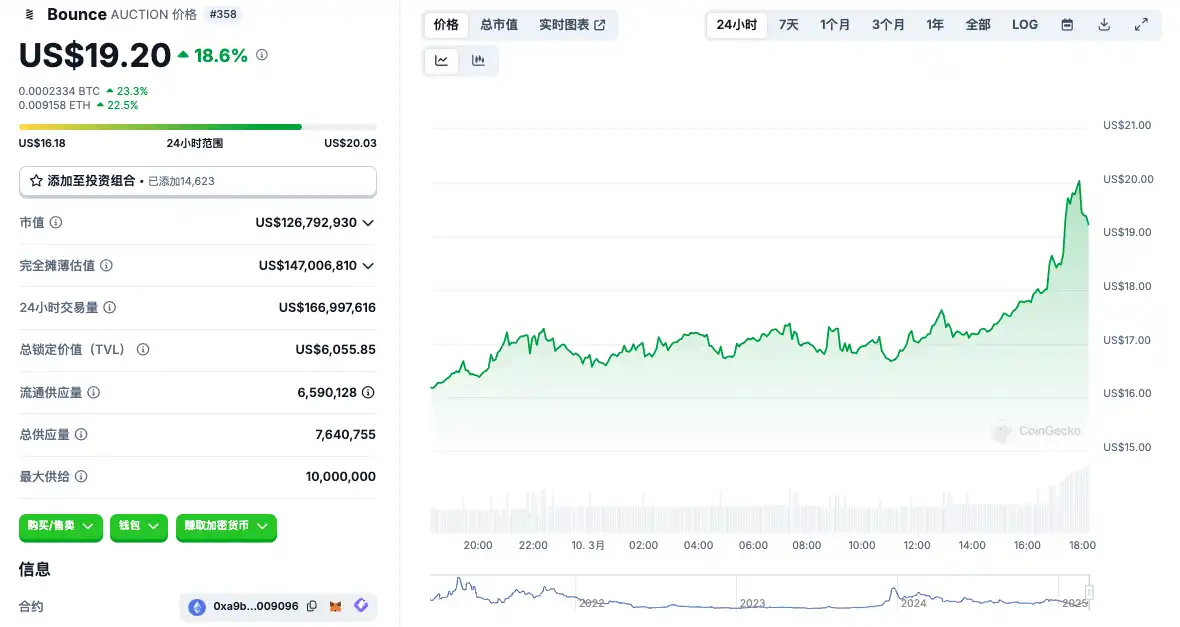Open the calendar date range picker

1067,25
